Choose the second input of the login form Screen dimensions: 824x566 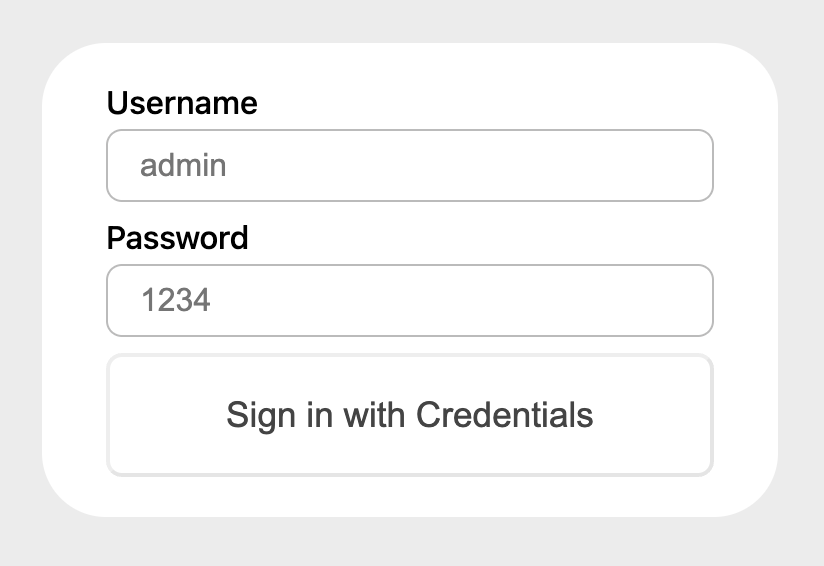410,301
